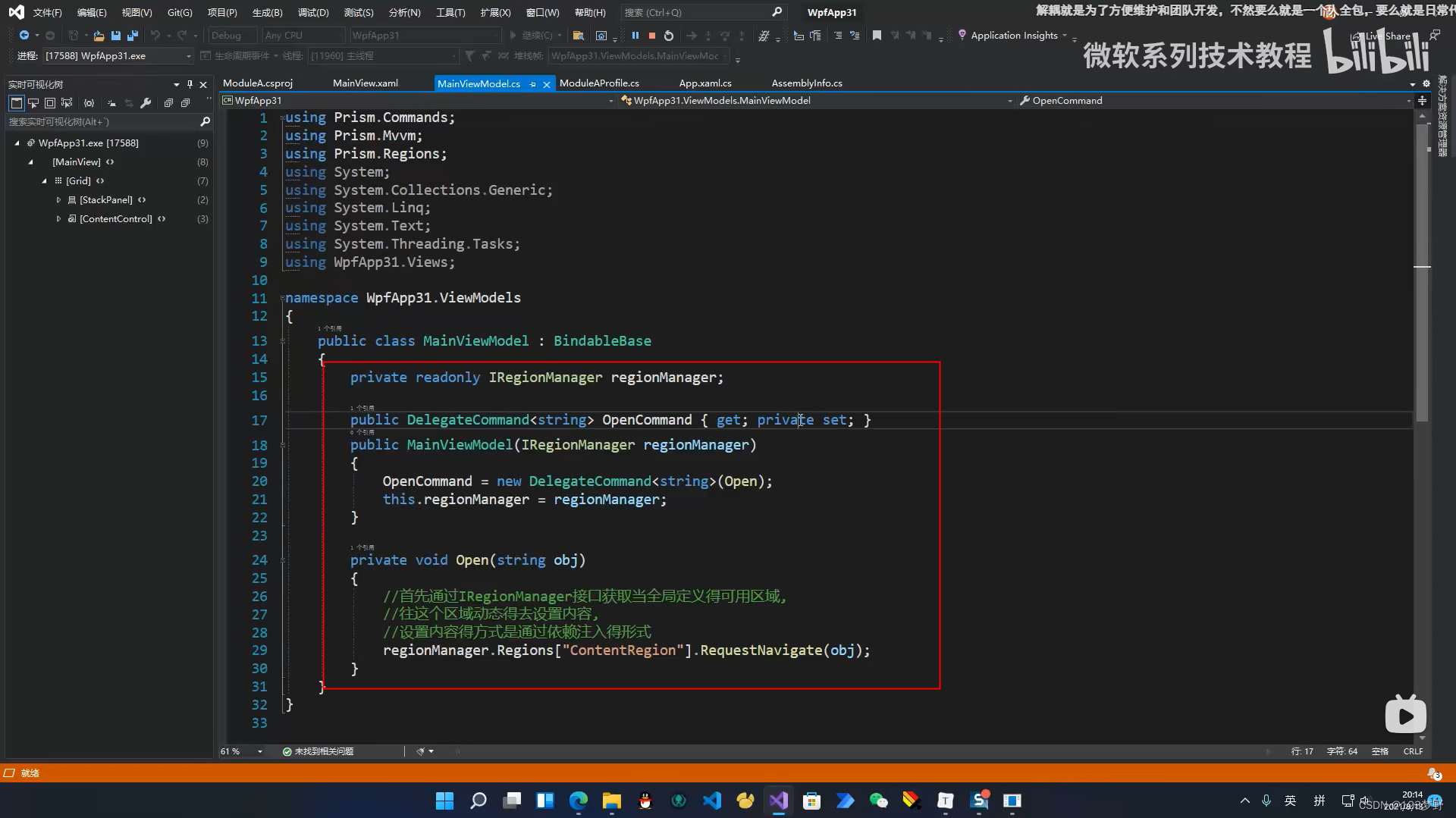Open VS Code from the taskbar

(x=712, y=801)
